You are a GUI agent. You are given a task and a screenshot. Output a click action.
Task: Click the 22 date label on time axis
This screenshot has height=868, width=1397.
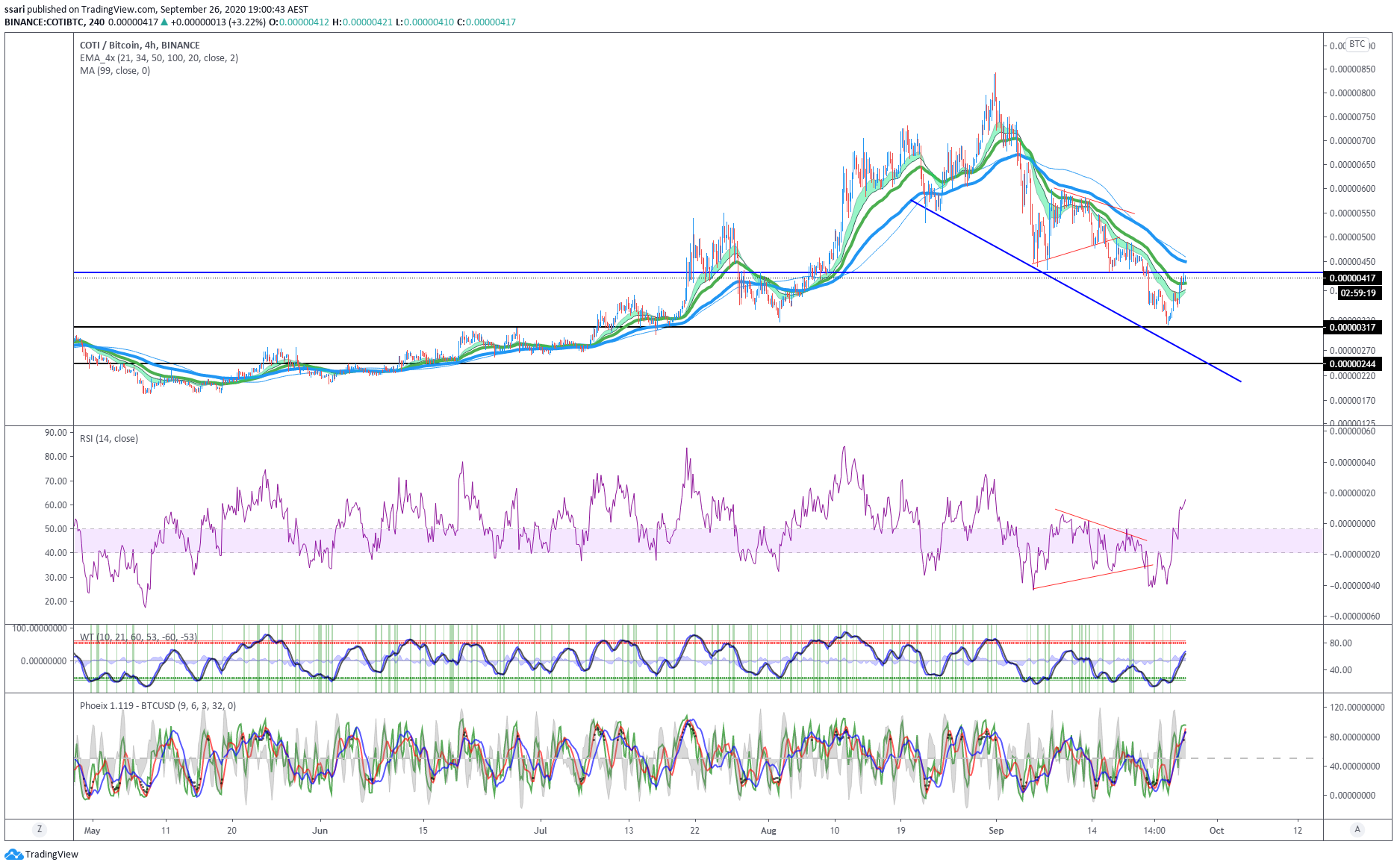(x=695, y=830)
